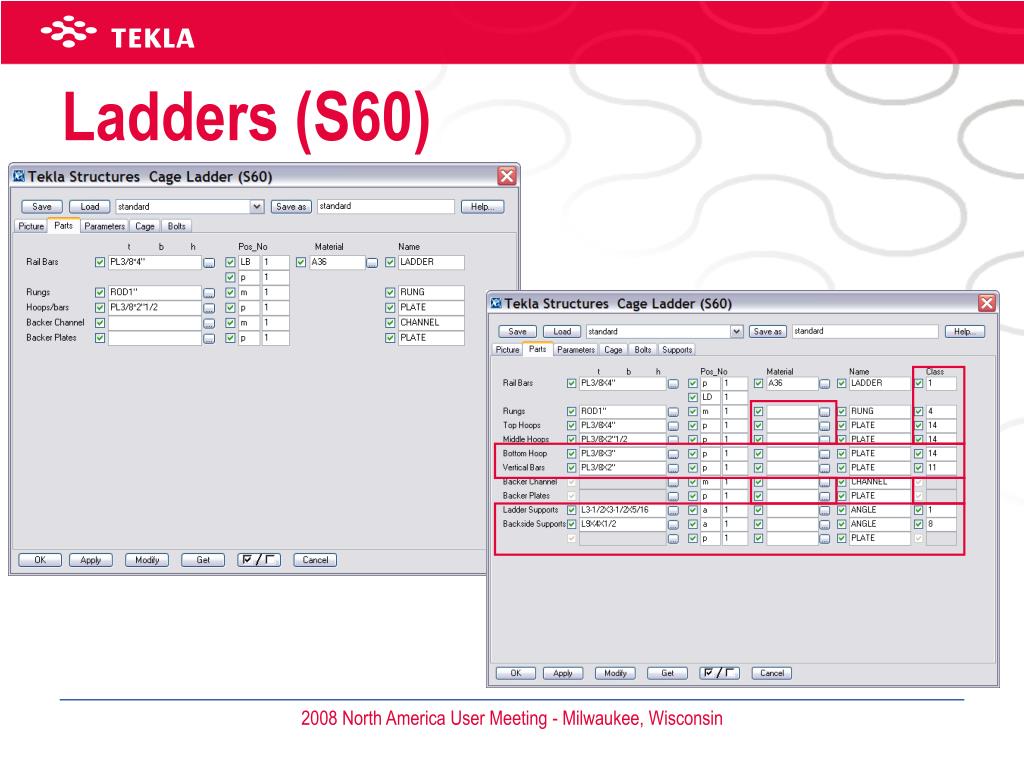Open the Bolts tab in left dialog
Image resolution: width=1024 pixels, height=768 pixels.
176,227
